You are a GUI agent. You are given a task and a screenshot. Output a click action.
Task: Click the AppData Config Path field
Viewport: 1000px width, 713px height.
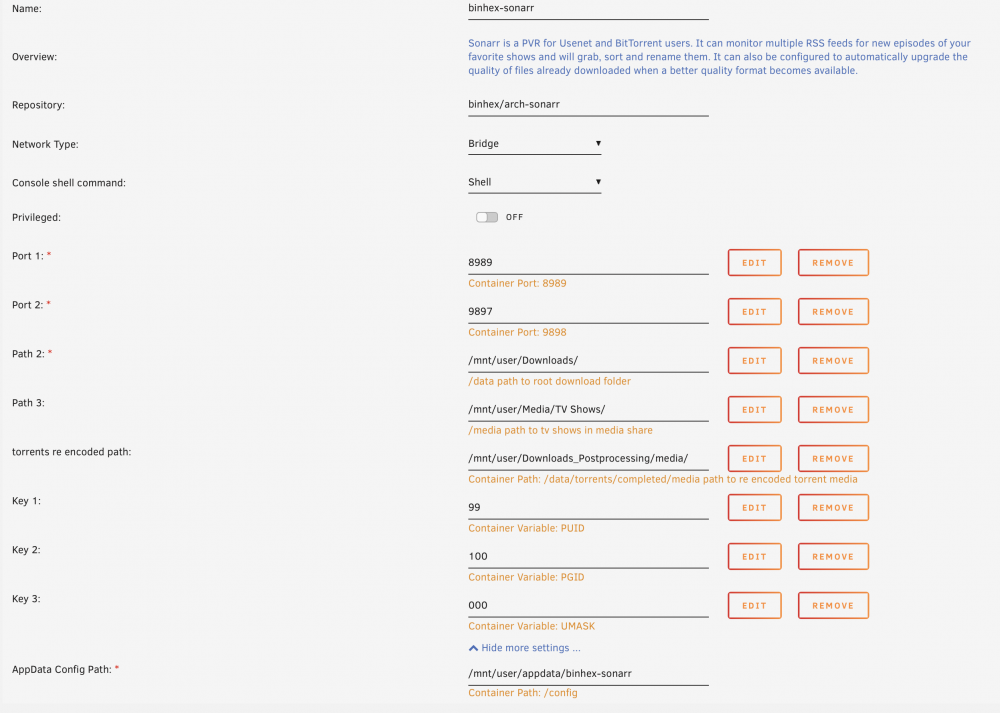point(588,674)
